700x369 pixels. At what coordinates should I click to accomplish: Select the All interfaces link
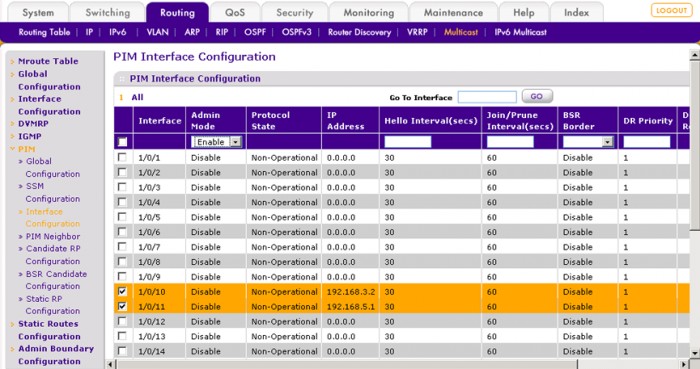click(137, 97)
